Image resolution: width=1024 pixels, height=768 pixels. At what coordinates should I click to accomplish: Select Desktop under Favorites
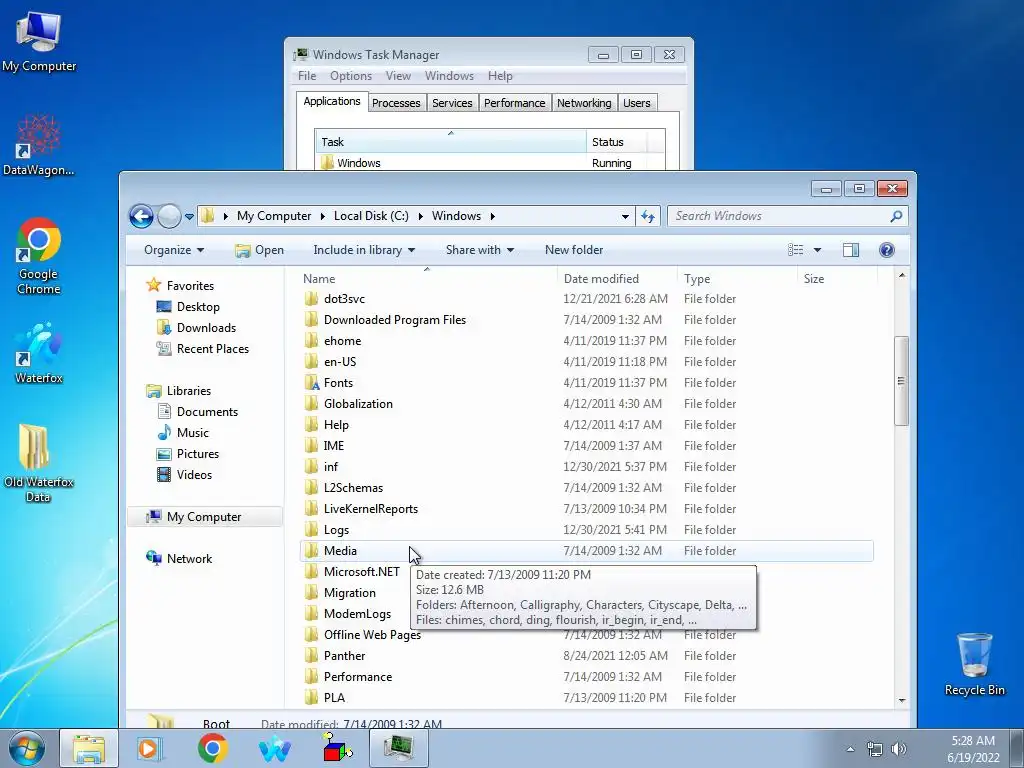tap(198, 307)
